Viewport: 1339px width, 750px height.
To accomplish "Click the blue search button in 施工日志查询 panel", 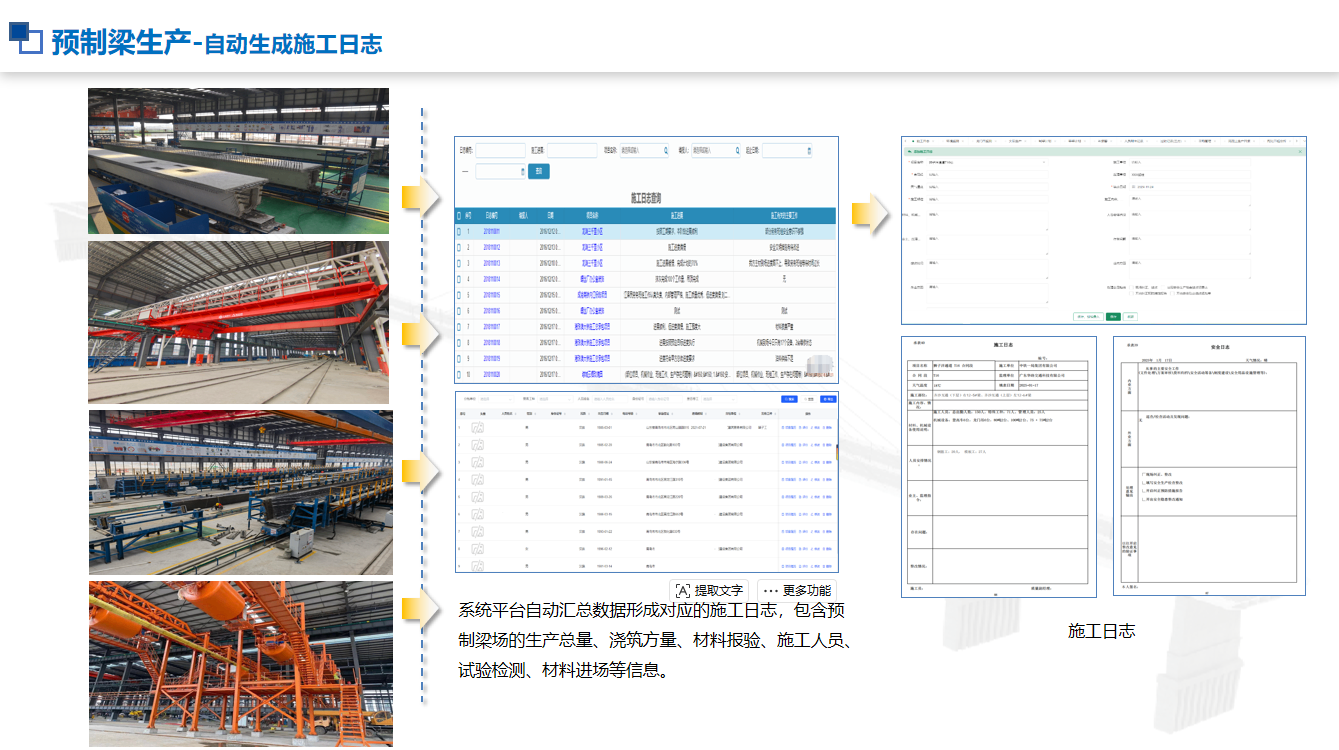I will pyautogui.click(x=539, y=171).
